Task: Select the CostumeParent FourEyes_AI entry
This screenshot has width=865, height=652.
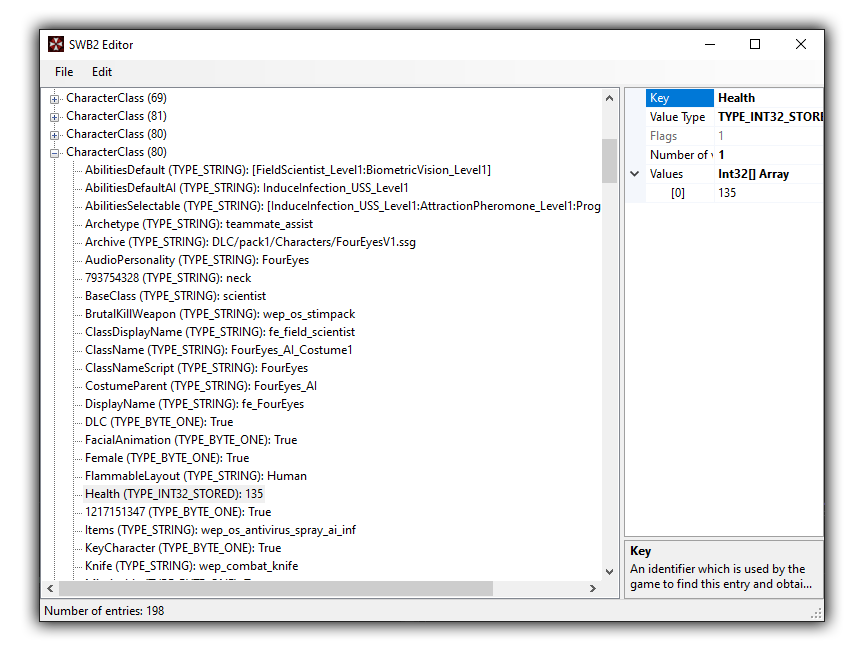Action: click(201, 386)
